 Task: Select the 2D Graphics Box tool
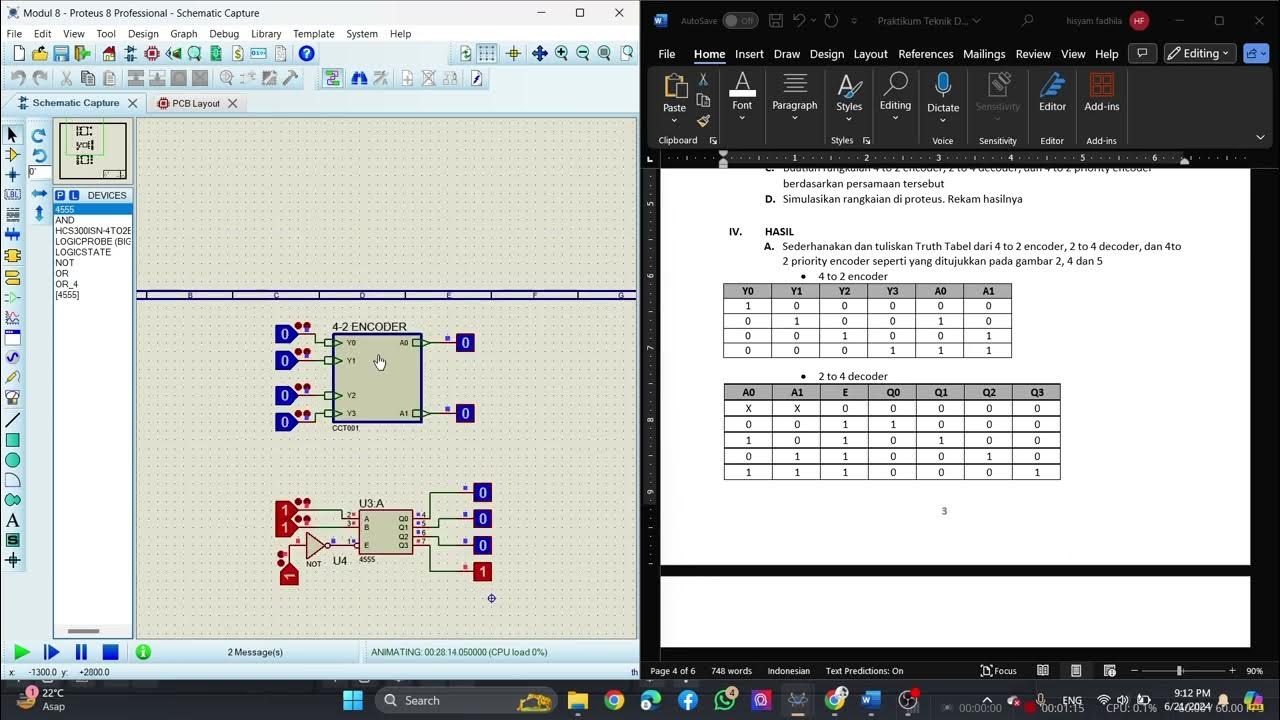[x=13, y=440]
